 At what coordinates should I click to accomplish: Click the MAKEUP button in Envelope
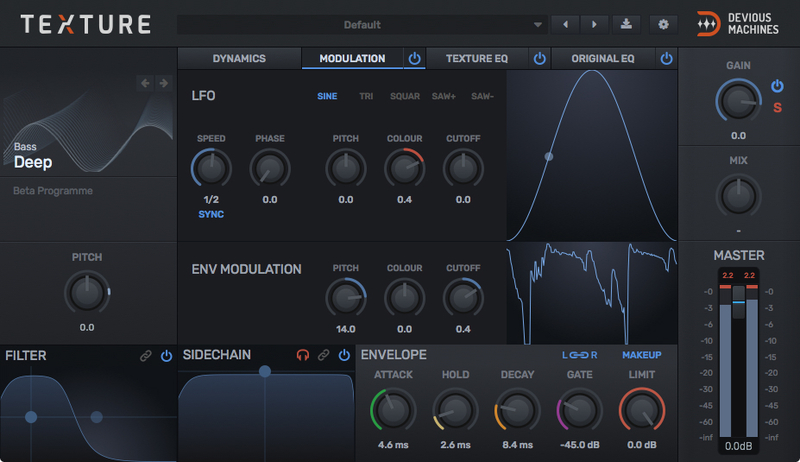coord(641,355)
